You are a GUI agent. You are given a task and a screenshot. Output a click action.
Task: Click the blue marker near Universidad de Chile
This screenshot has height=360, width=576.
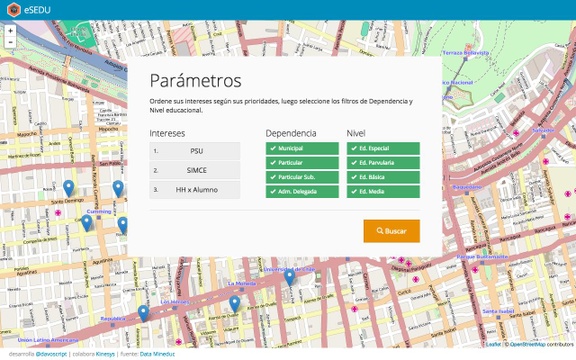pos(289,277)
